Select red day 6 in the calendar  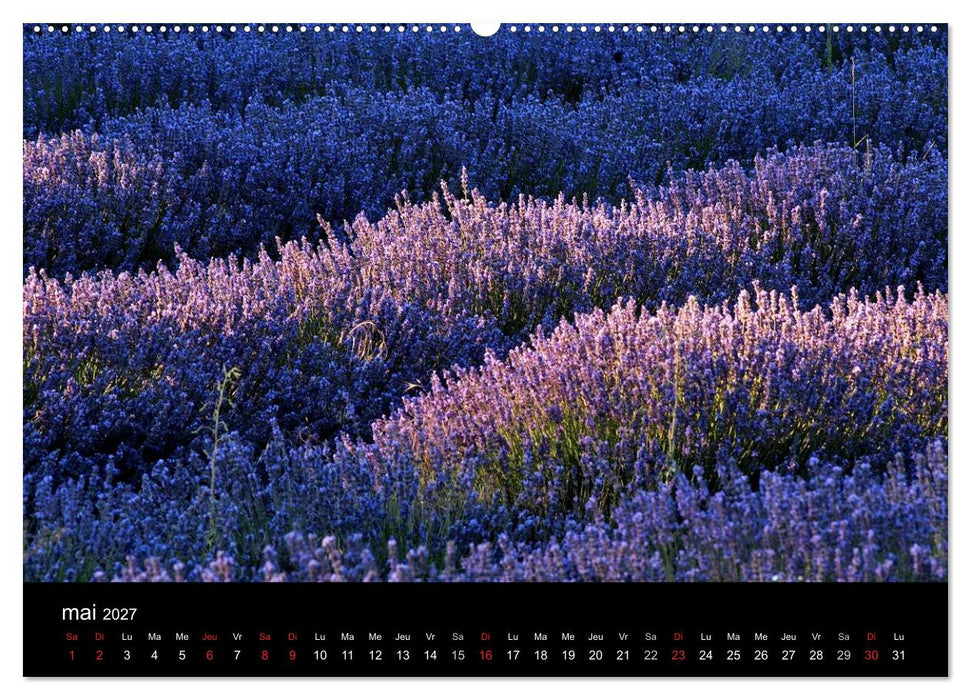(209, 655)
